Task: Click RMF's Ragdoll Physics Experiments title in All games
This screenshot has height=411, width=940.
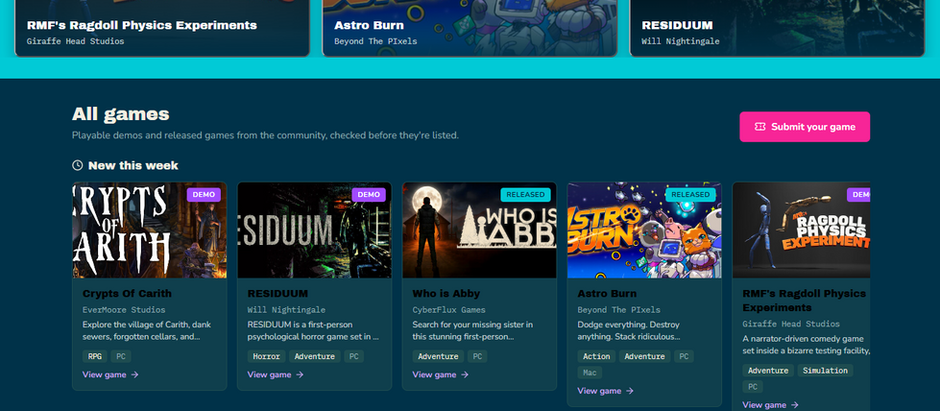Action: click(804, 300)
